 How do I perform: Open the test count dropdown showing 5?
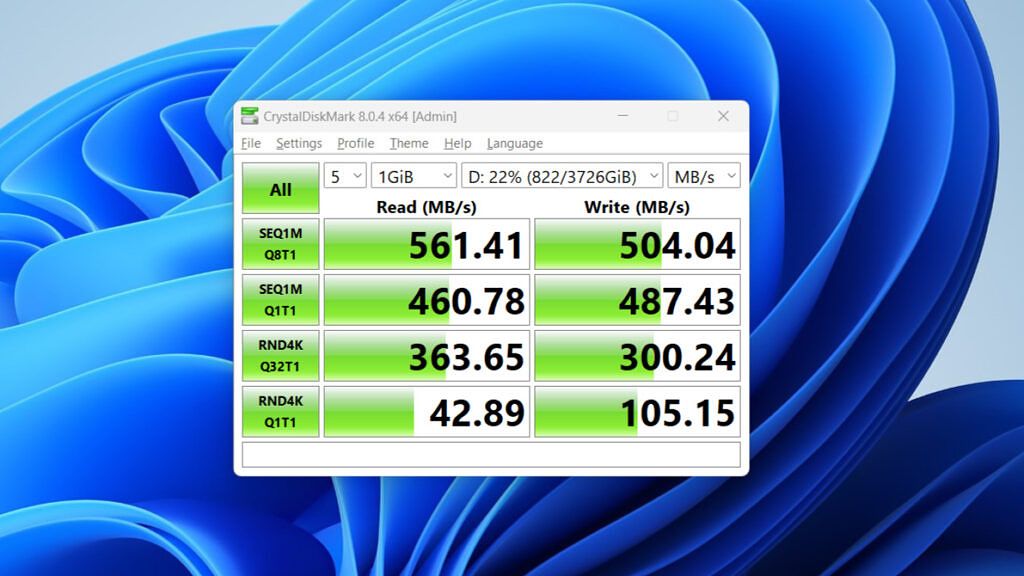pyautogui.click(x=344, y=175)
